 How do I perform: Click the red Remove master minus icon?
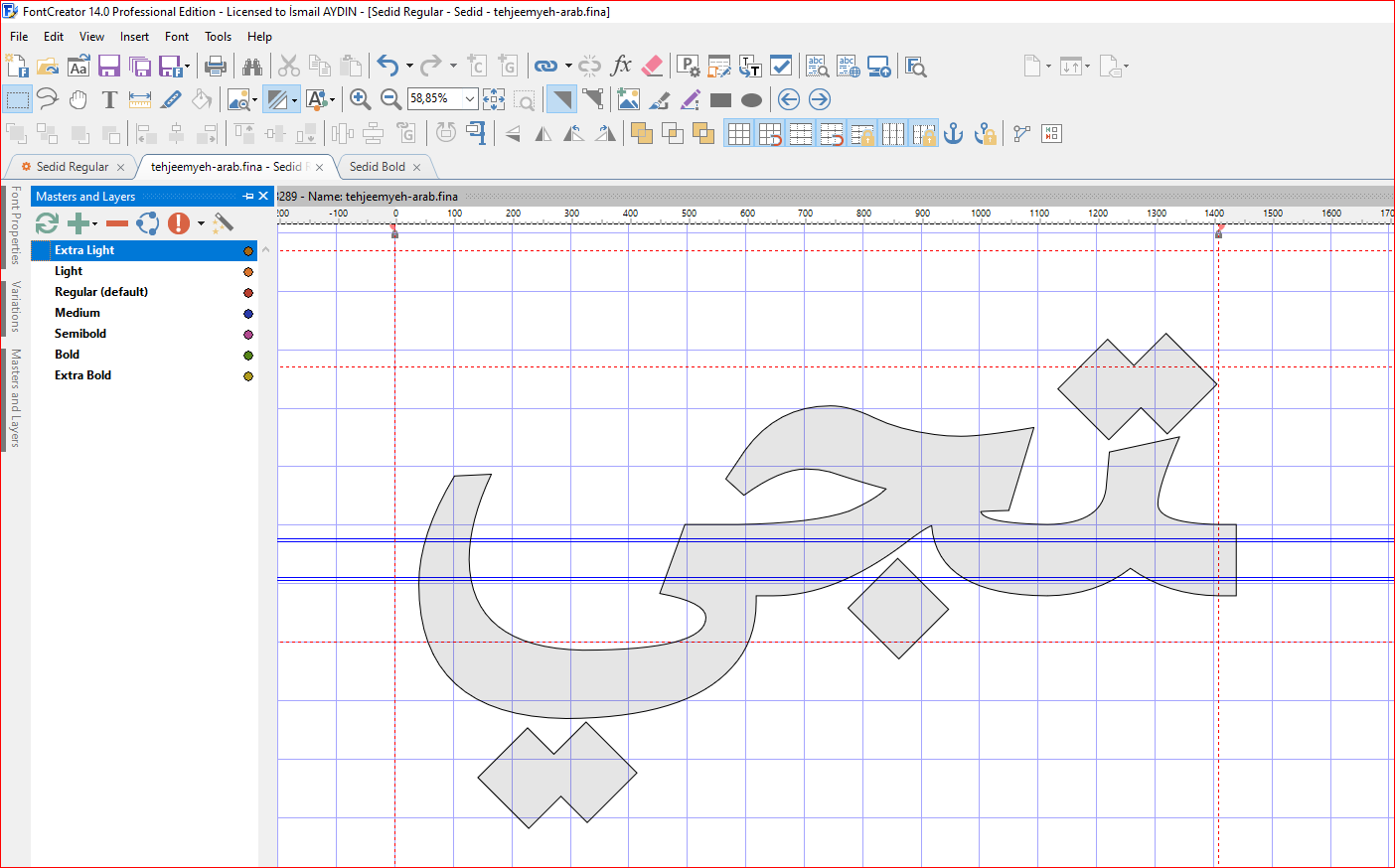117,223
